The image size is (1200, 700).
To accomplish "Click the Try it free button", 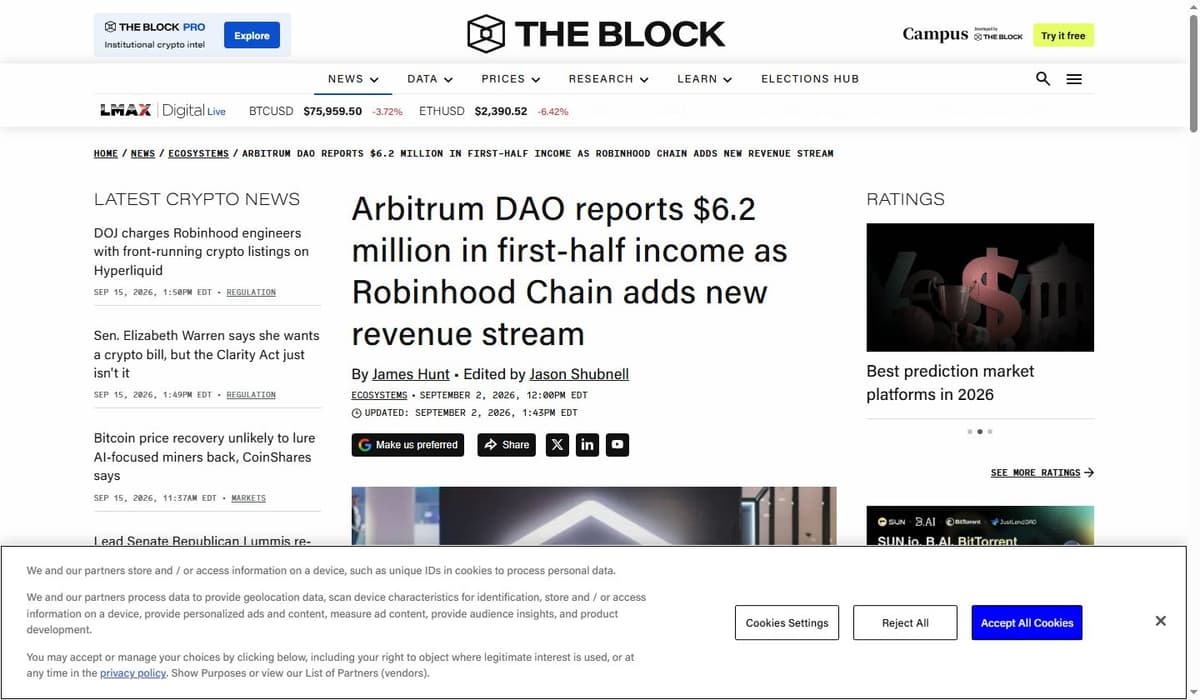I will (x=1063, y=35).
